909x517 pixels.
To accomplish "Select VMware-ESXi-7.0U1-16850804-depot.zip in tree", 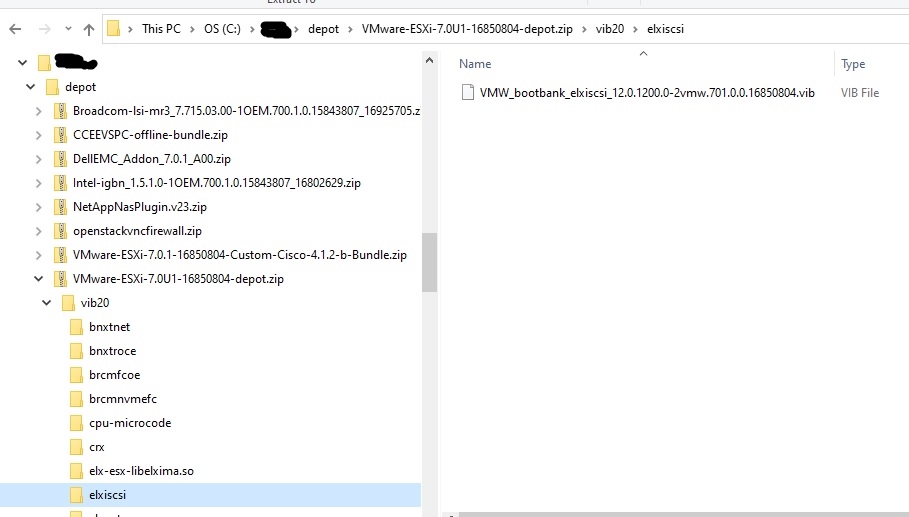I will (179, 279).
